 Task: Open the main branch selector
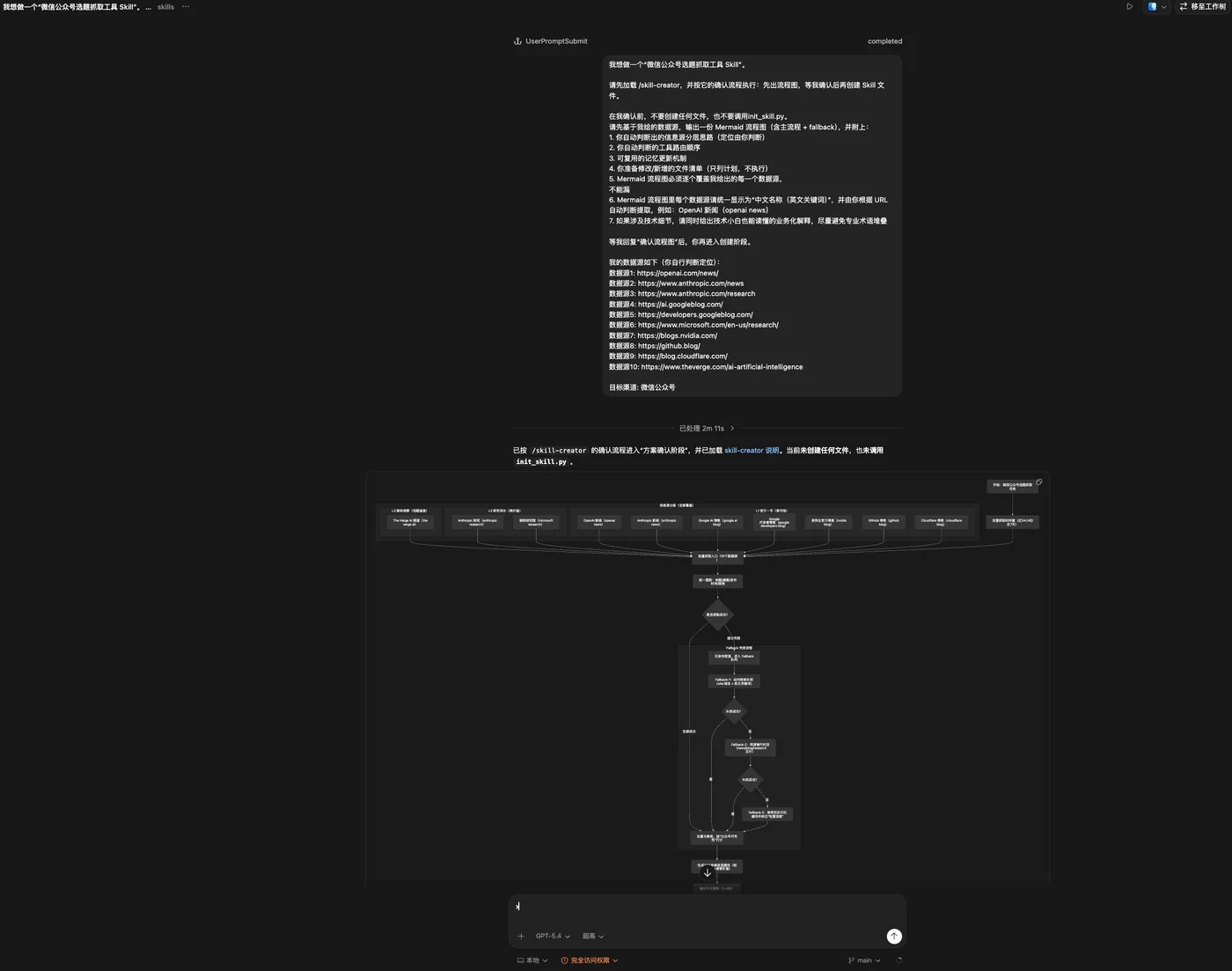coord(864,960)
